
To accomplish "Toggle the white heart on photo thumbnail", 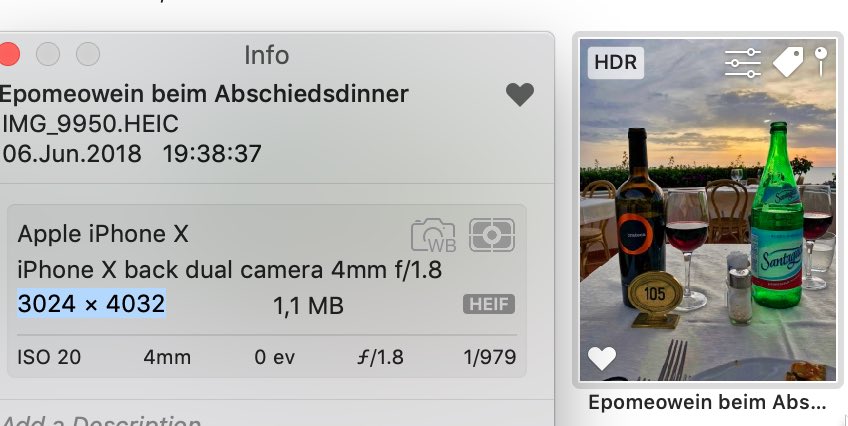I will (602, 358).
